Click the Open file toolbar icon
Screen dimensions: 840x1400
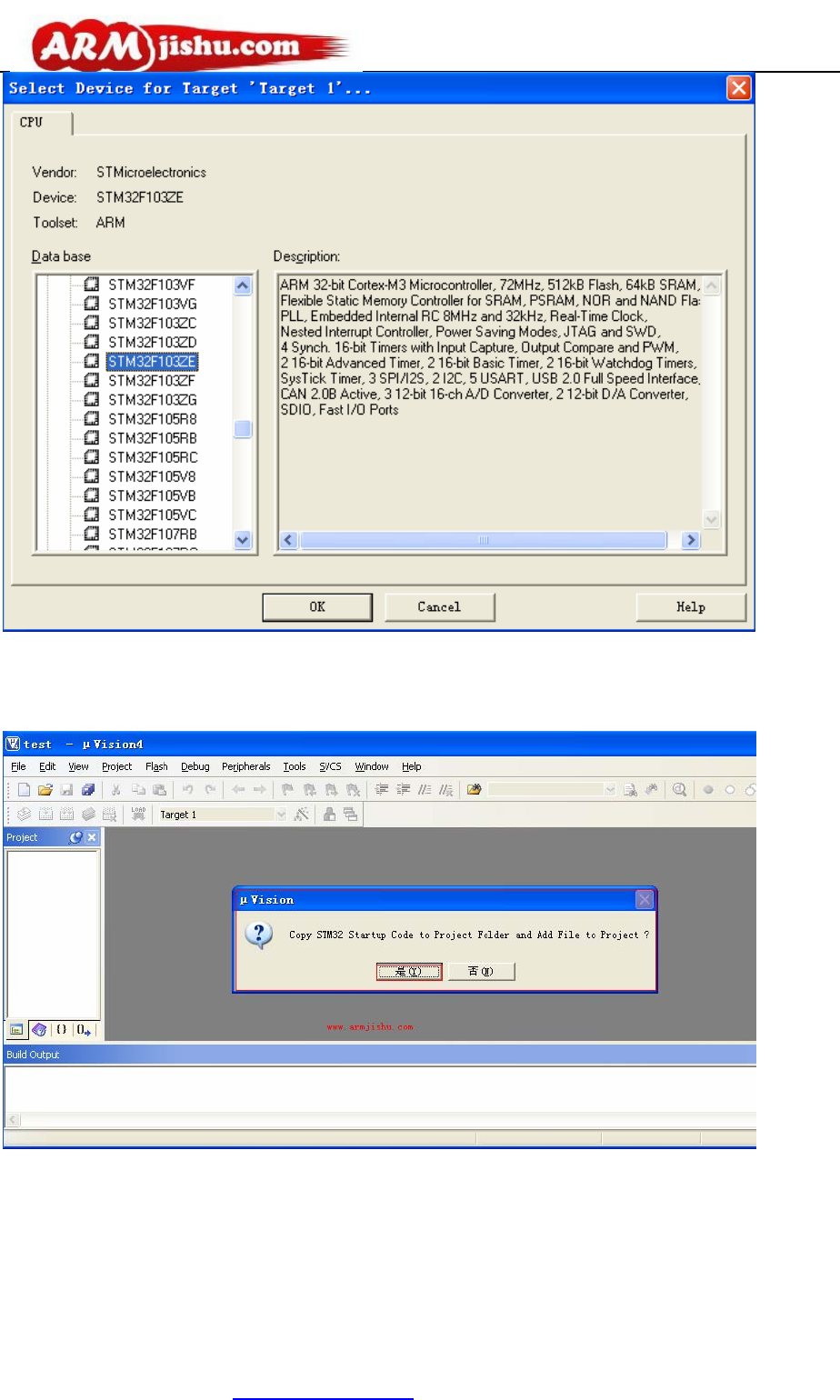coord(45,790)
